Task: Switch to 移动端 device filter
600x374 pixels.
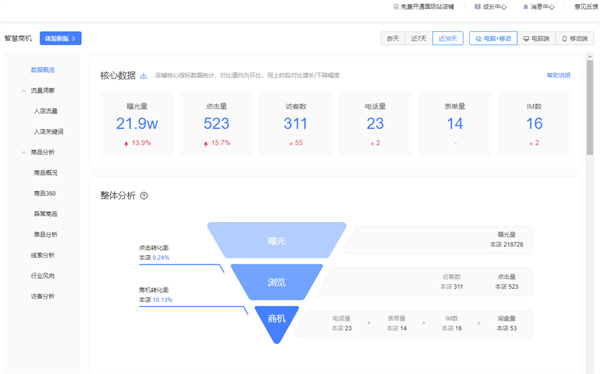Action: [575, 38]
